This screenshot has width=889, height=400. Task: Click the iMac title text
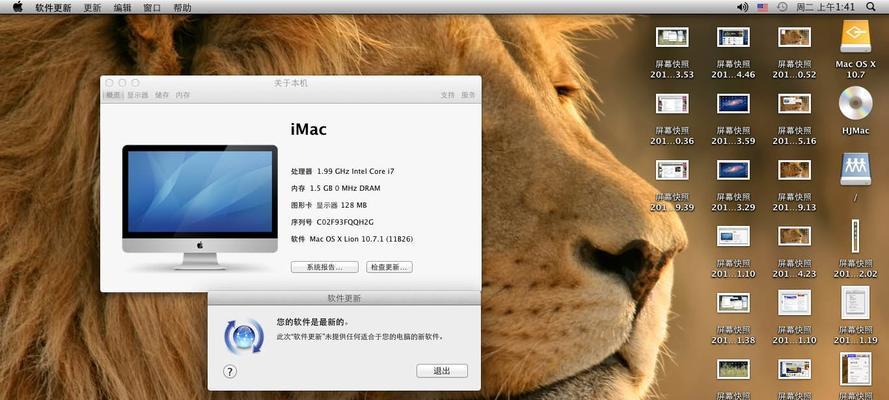308,129
